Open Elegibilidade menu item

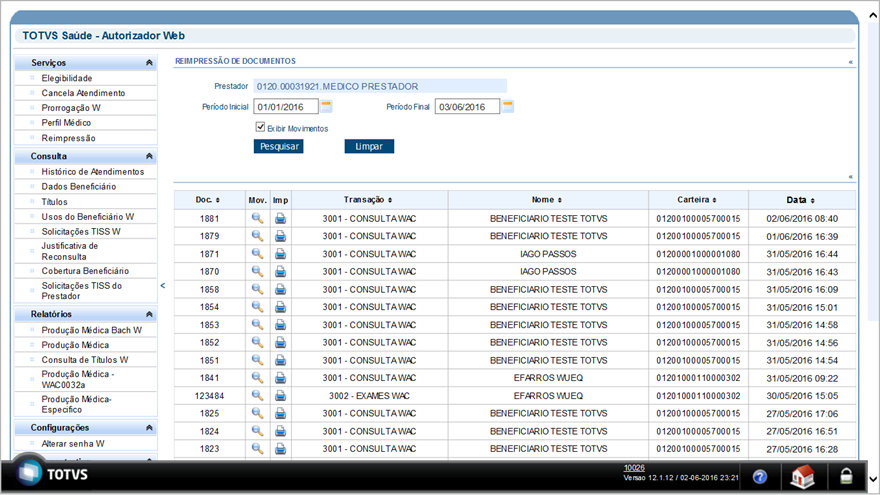click(x=67, y=78)
